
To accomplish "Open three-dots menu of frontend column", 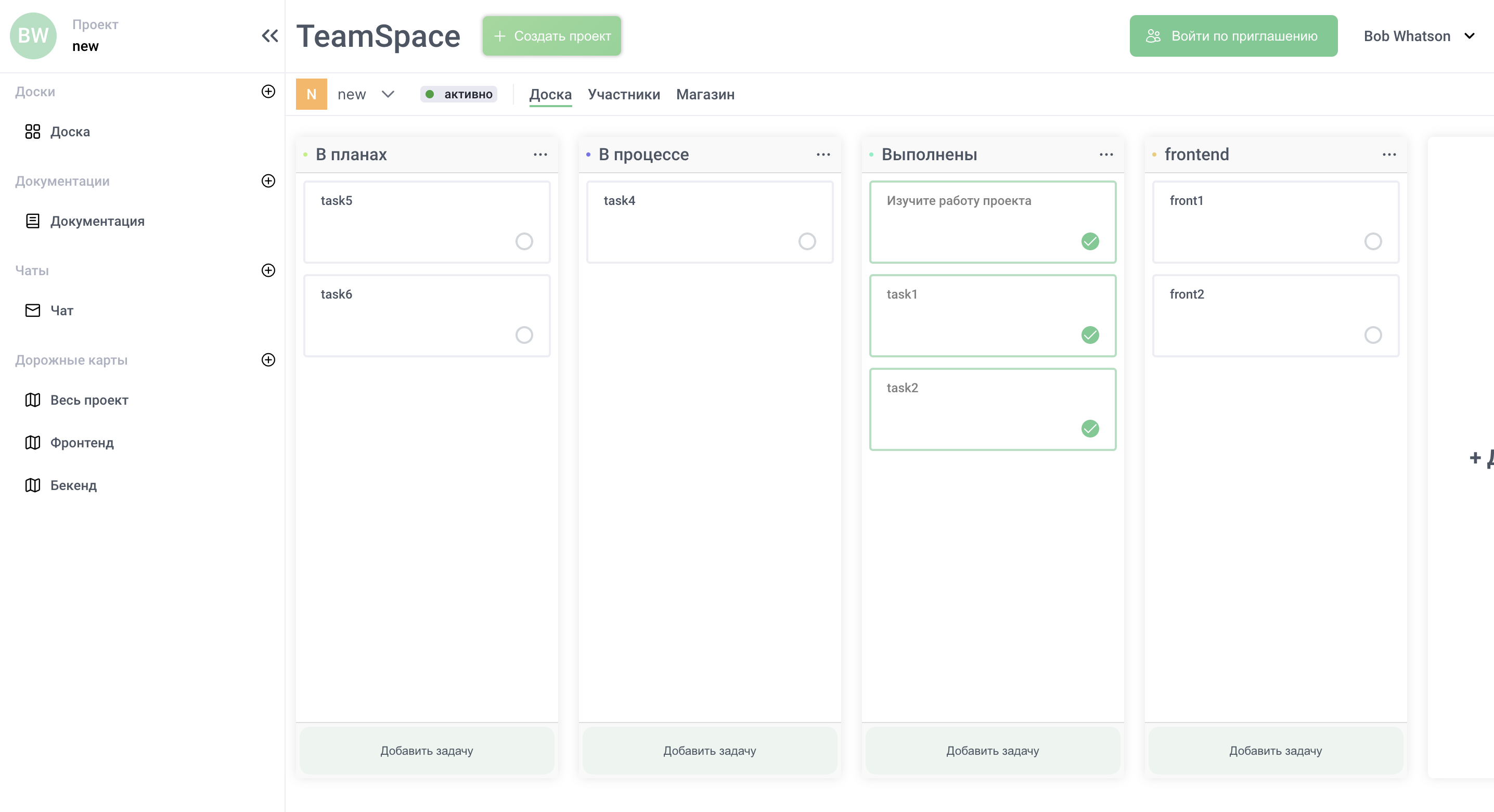I will pyautogui.click(x=1389, y=154).
